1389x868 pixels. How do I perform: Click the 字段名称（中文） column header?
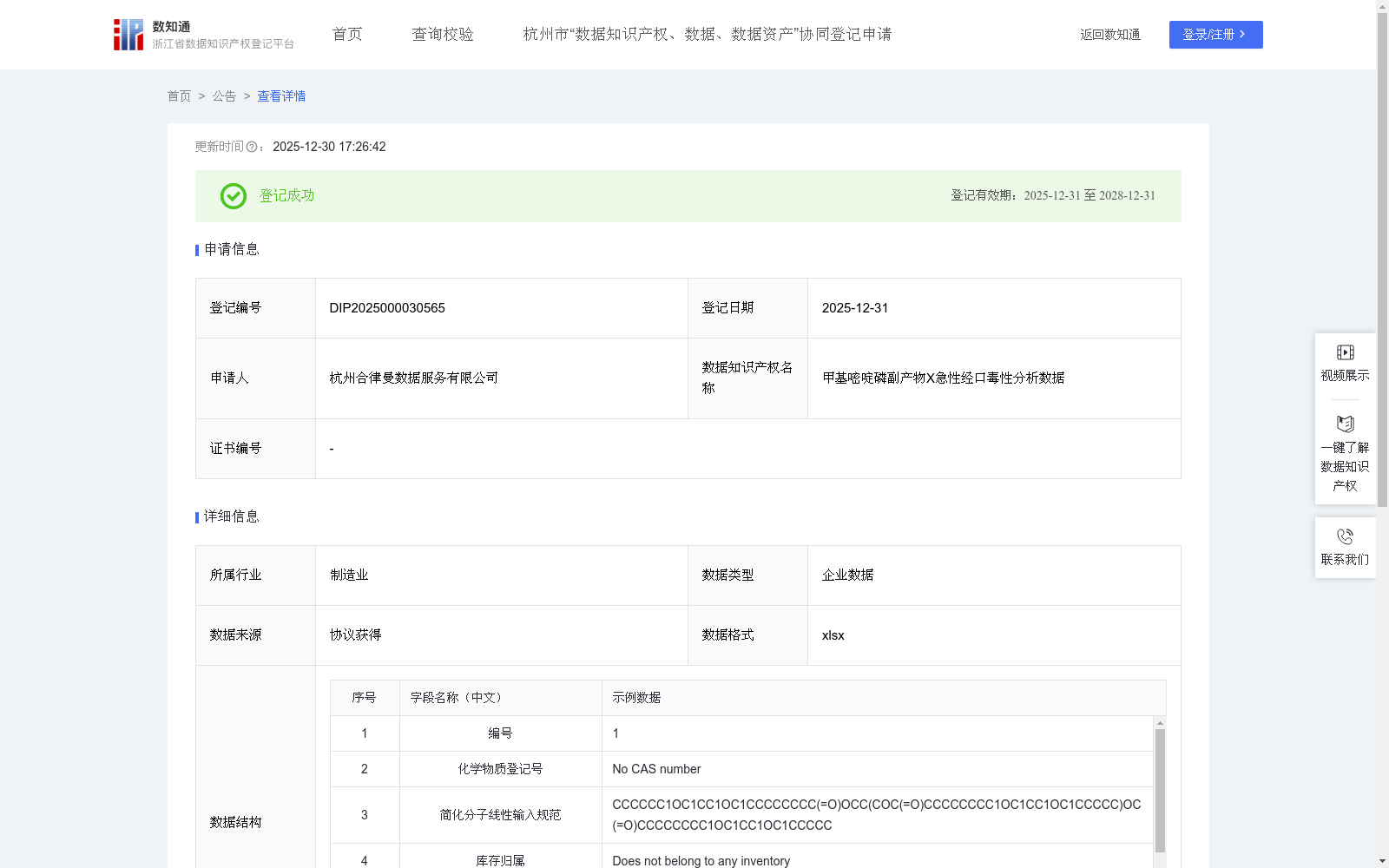coord(501,698)
